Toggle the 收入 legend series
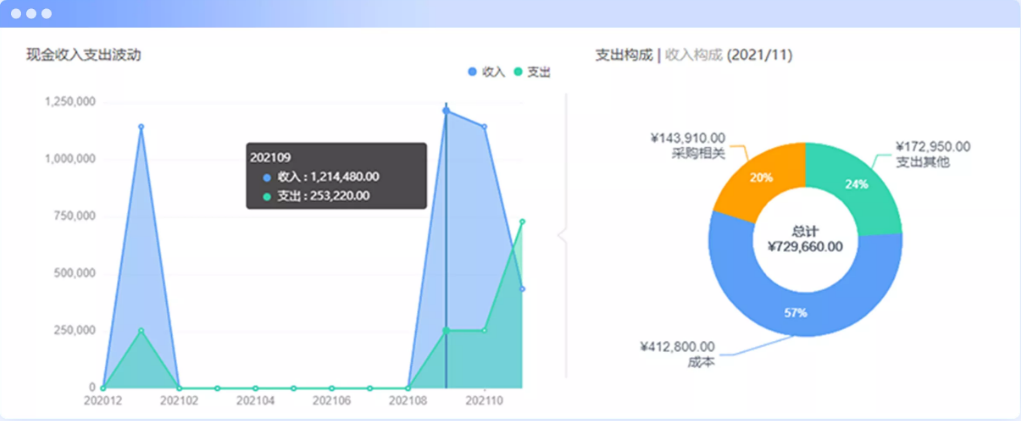Screen dimensions: 1021x421 tap(486, 72)
